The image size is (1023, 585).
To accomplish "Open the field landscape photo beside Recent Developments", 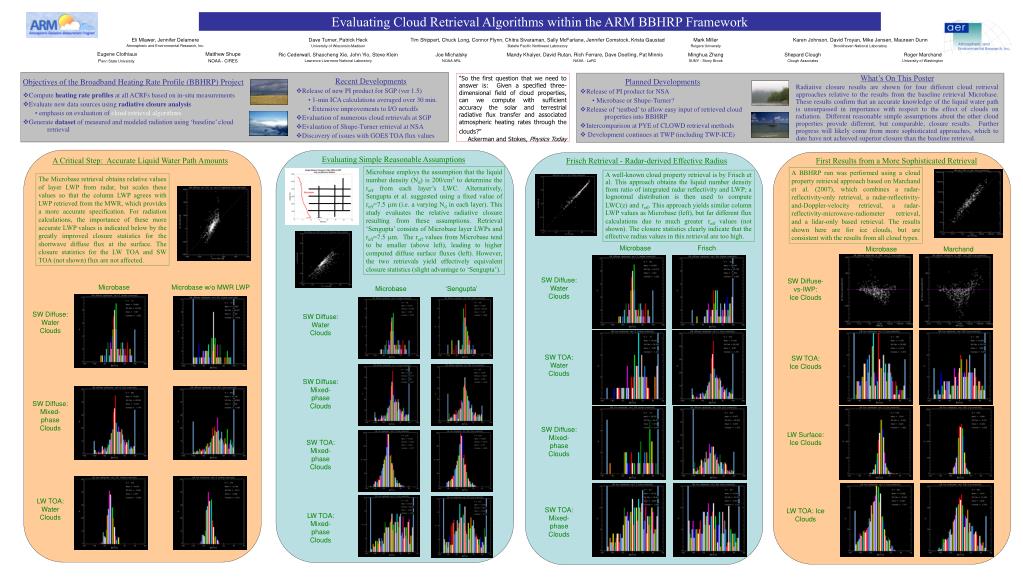I will point(269,92).
